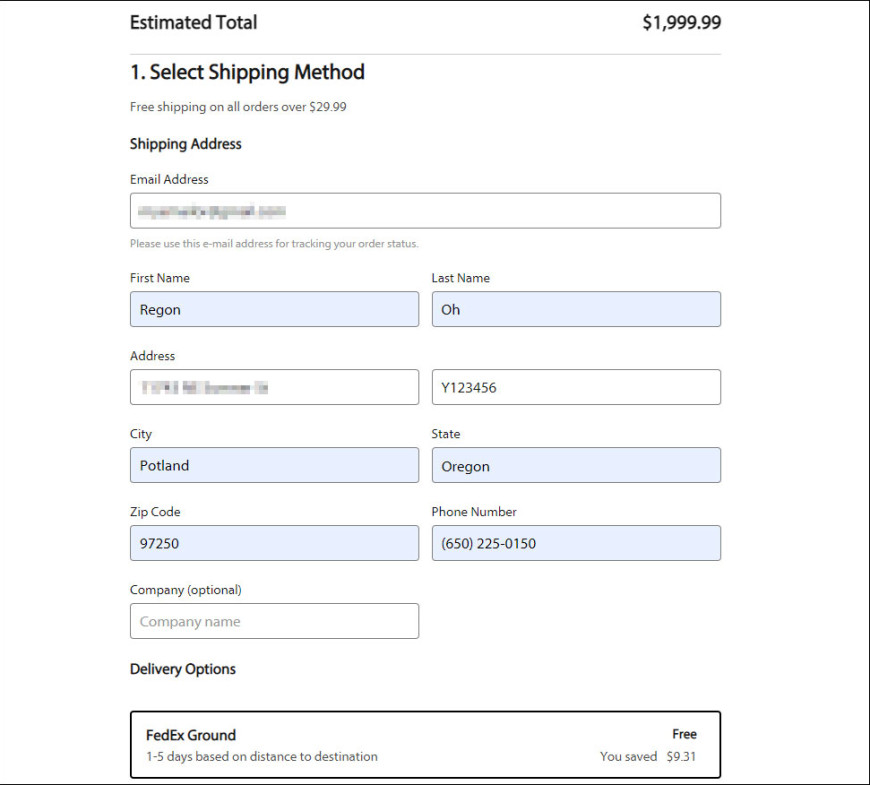
Task: Click the State label text
Action: point(446,434)
